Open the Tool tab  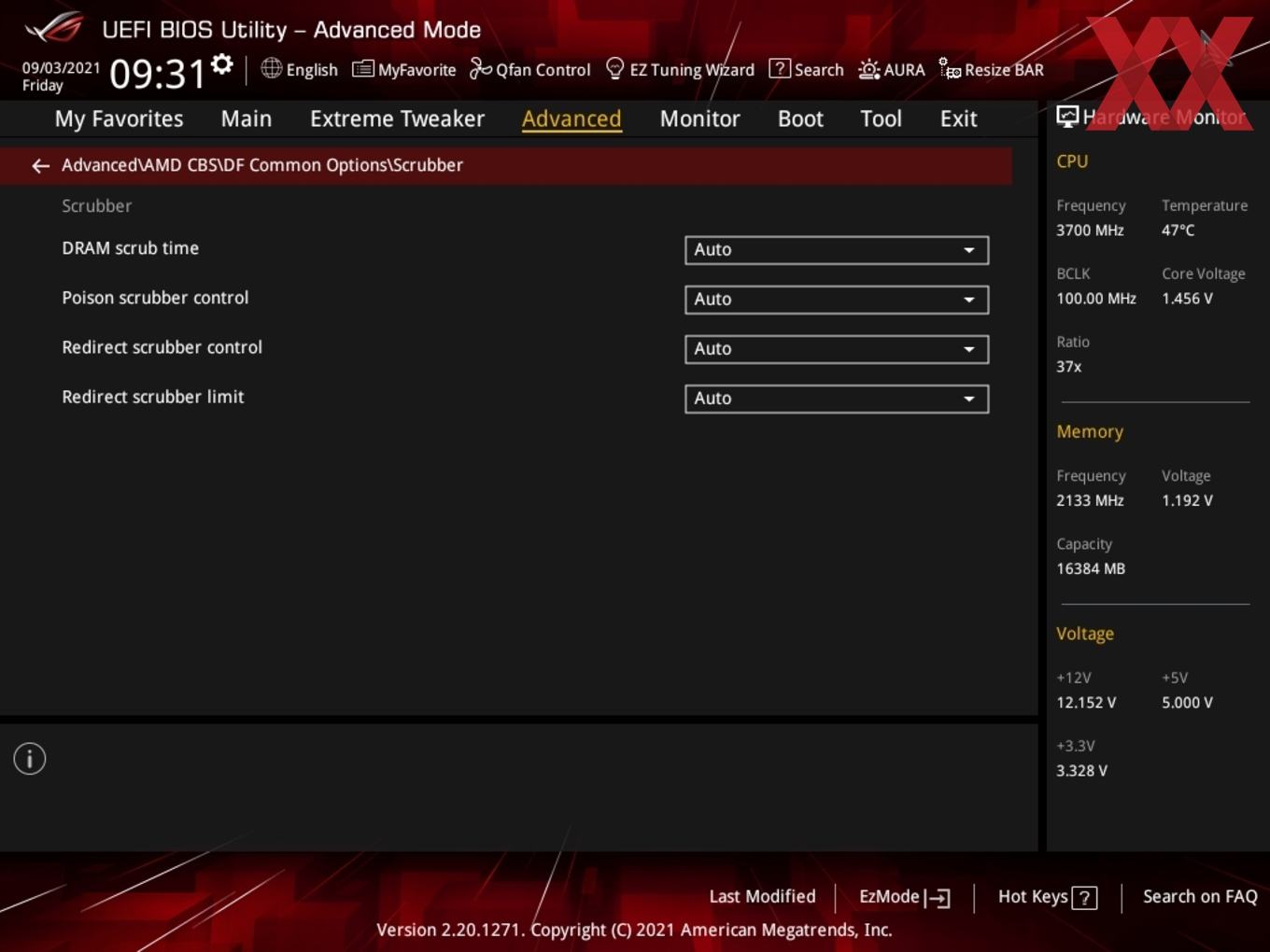coord(881,119)
